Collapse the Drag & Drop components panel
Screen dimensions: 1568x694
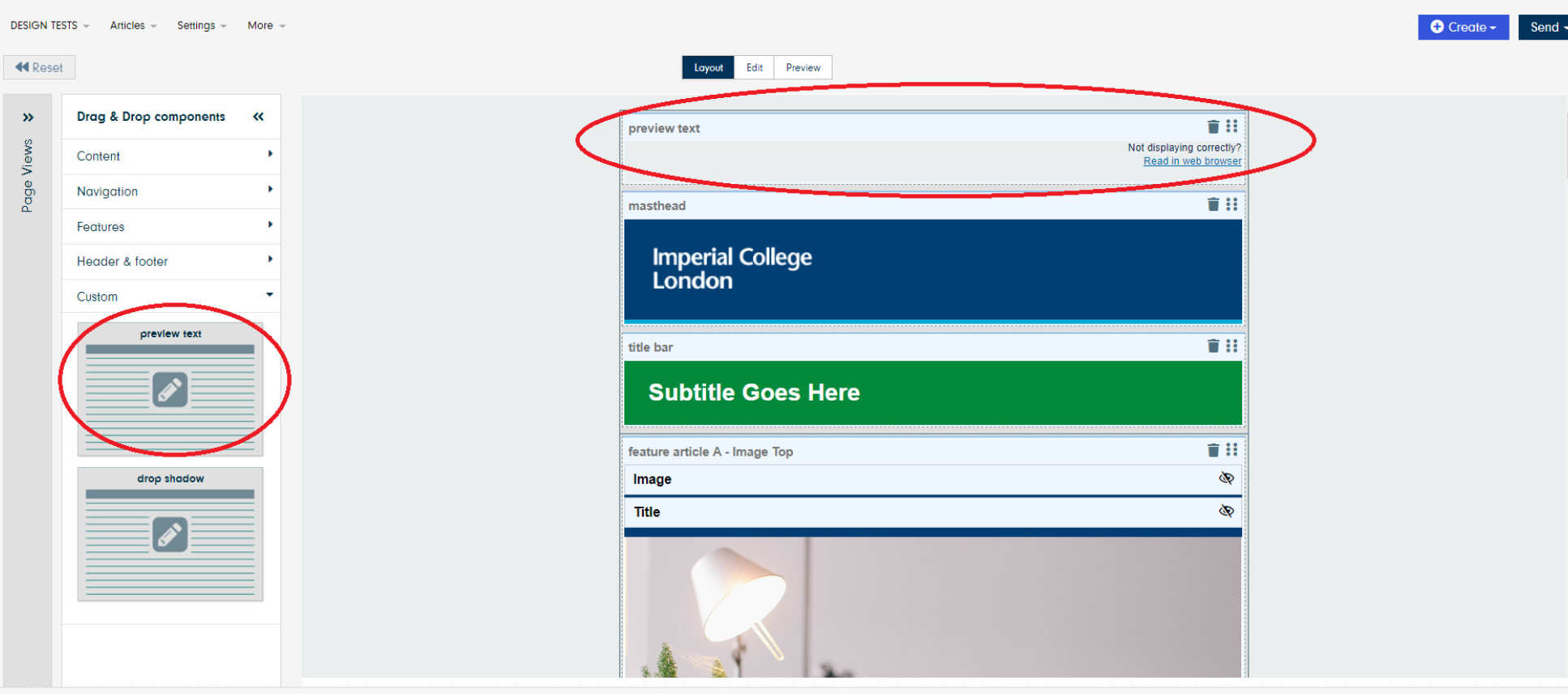coord(259,117)
